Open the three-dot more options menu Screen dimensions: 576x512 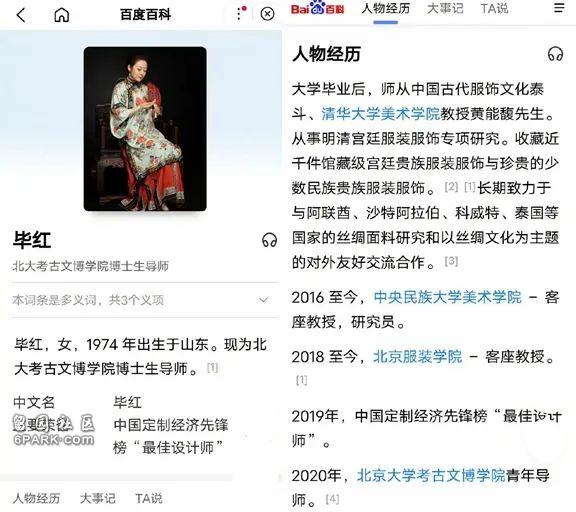pyautogui.click(x=240, y=14)
